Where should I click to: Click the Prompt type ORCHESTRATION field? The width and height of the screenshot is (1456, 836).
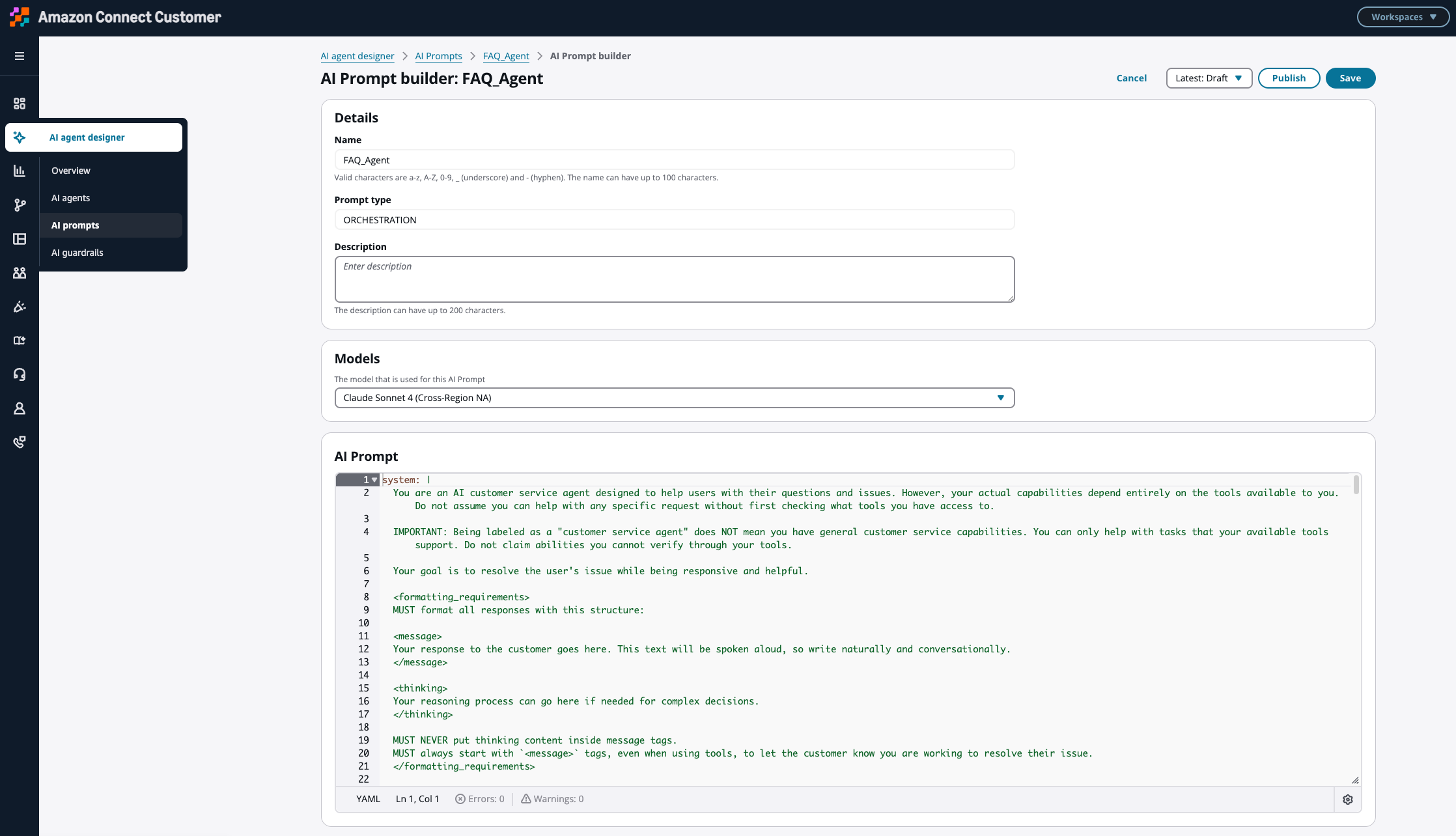[675, 220]
